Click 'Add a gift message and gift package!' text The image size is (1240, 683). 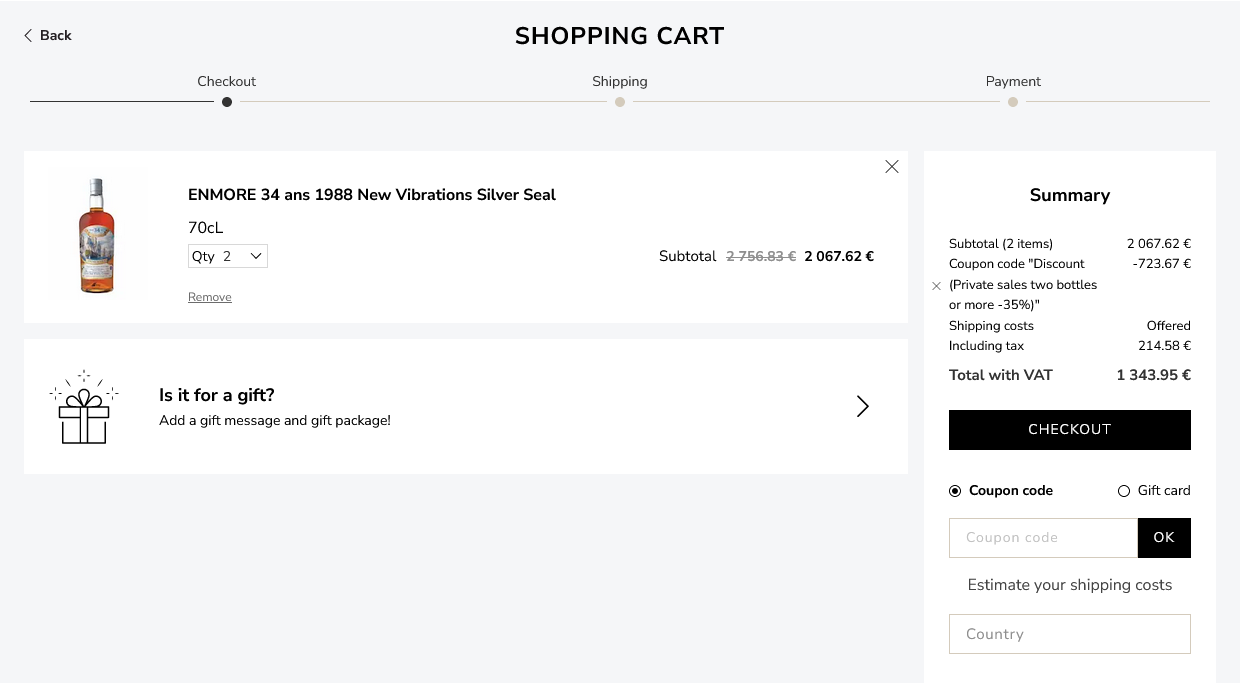(x=275, y=421)
